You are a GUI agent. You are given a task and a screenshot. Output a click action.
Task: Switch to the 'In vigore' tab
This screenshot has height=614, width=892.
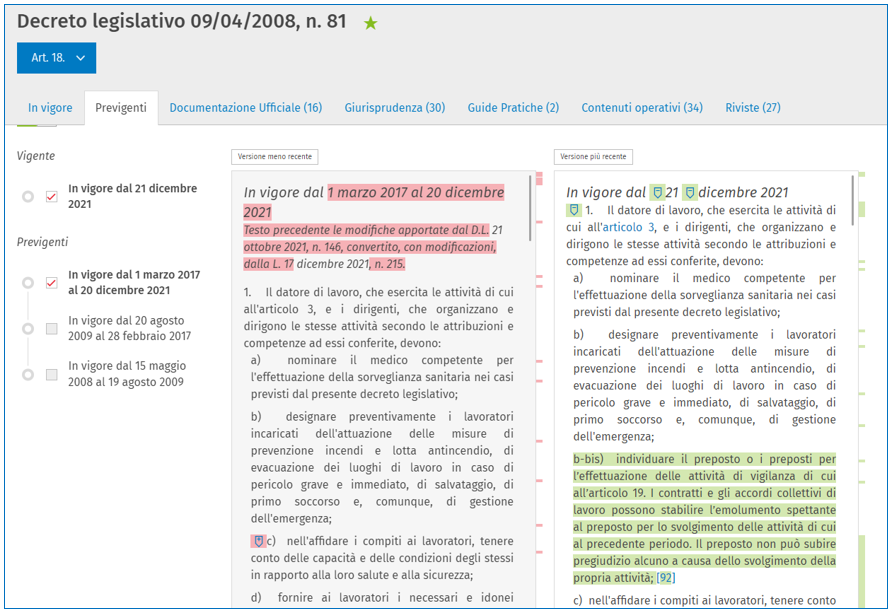pos(49,108)
